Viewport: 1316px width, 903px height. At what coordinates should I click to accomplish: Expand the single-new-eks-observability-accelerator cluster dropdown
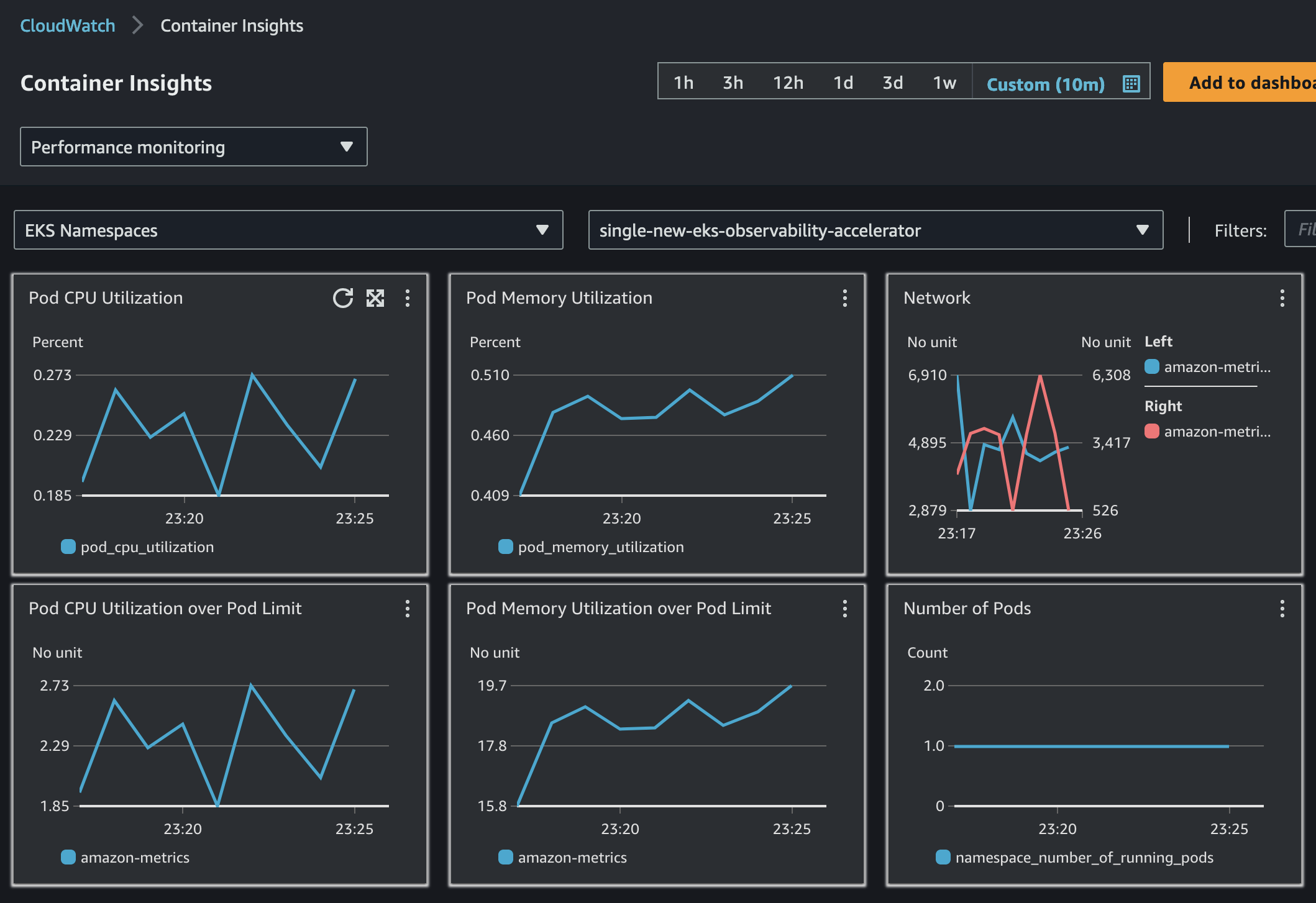875,230
